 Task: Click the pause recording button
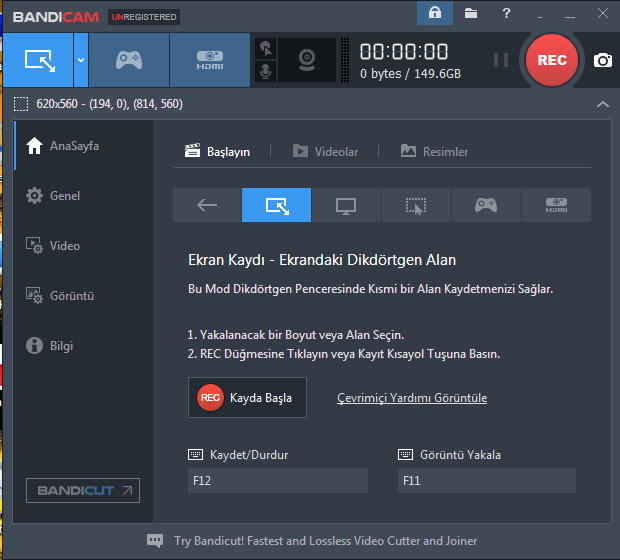click(501, 60)
